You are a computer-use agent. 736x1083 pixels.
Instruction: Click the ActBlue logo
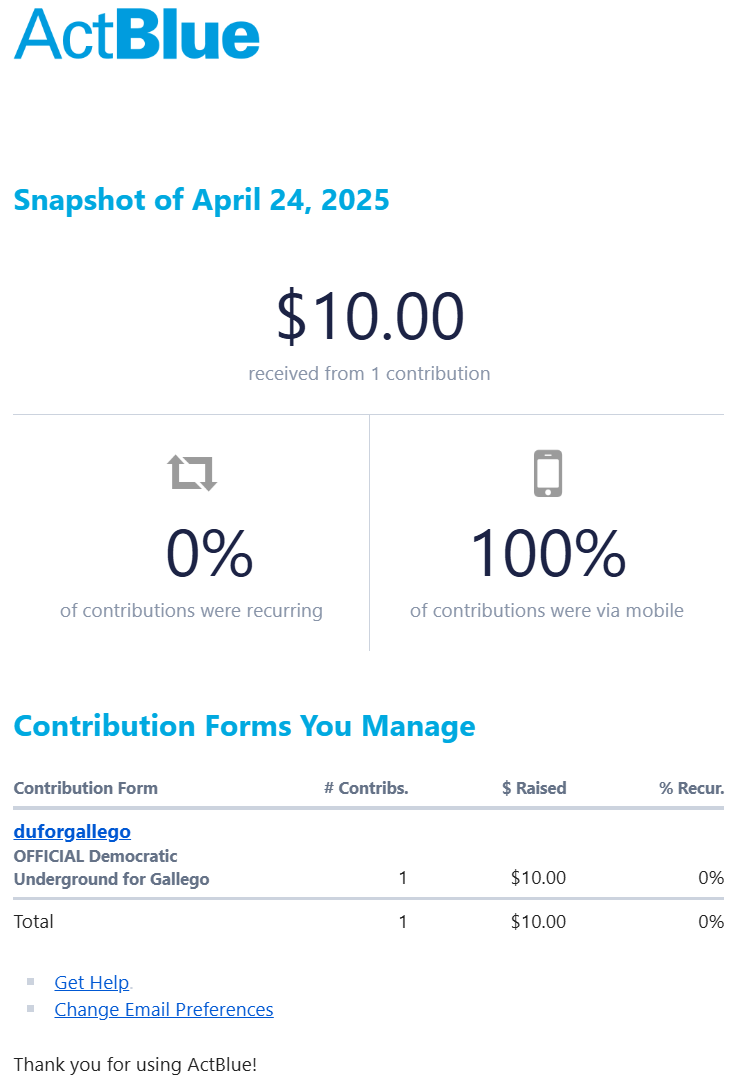click(x=137, y=35)
